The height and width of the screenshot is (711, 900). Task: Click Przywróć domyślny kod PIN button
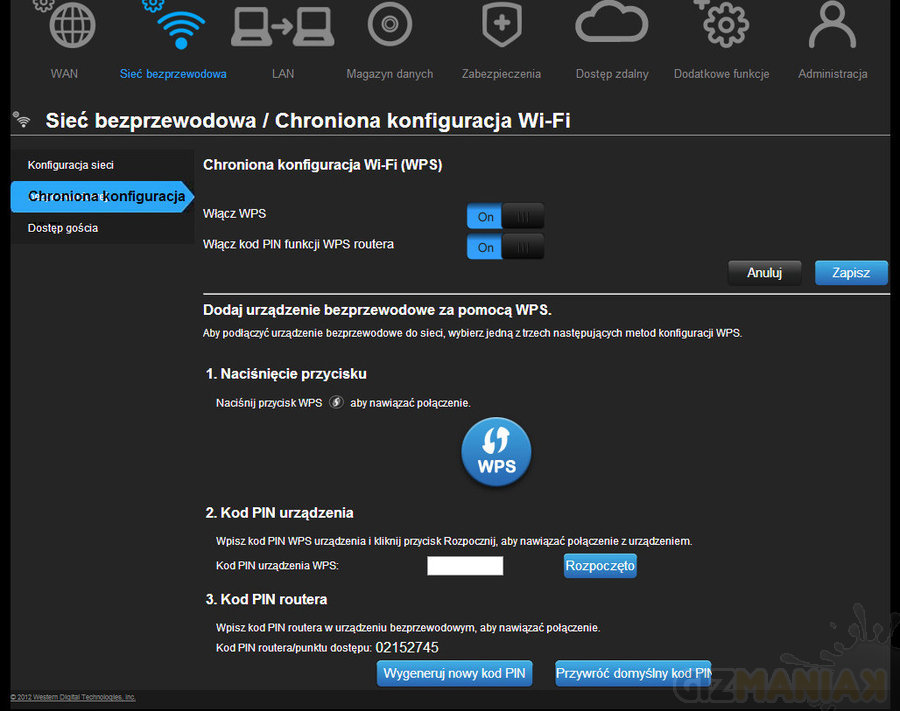tap(633, 673)
